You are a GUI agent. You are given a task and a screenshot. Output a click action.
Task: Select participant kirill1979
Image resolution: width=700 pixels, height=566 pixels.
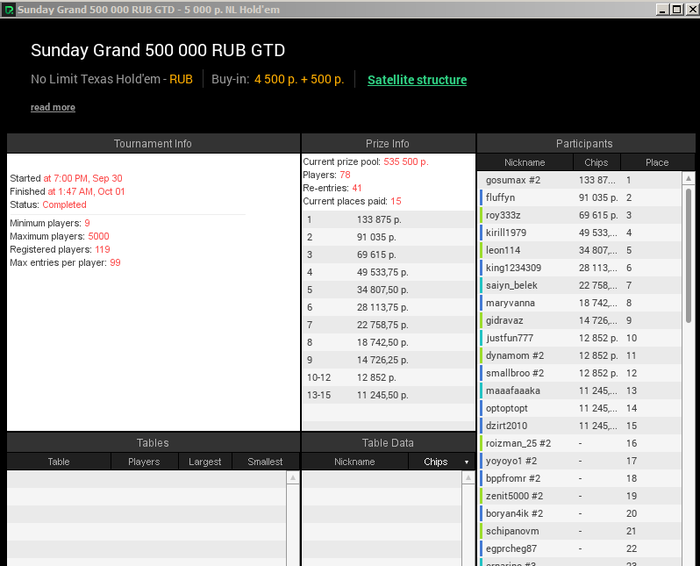(x=579, y=233)
